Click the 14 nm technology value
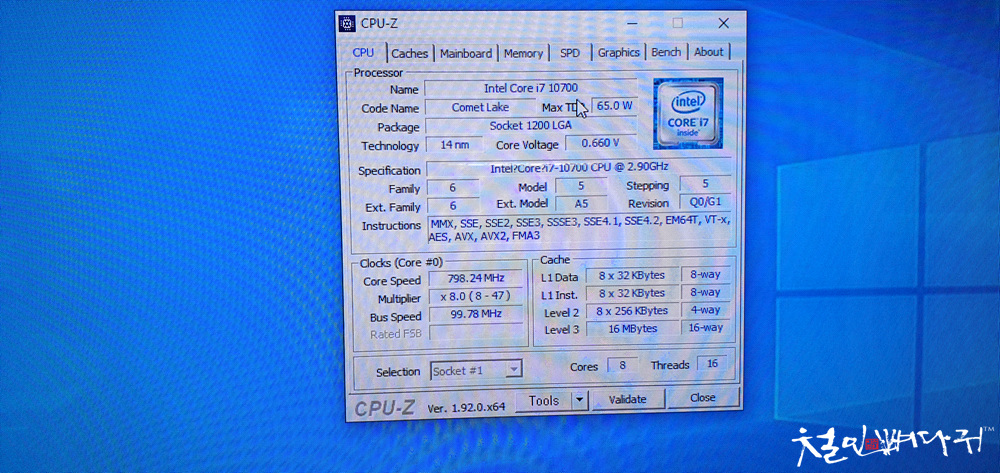The width and height of the screenshot is (1000, 473). [x=454, y=145]
